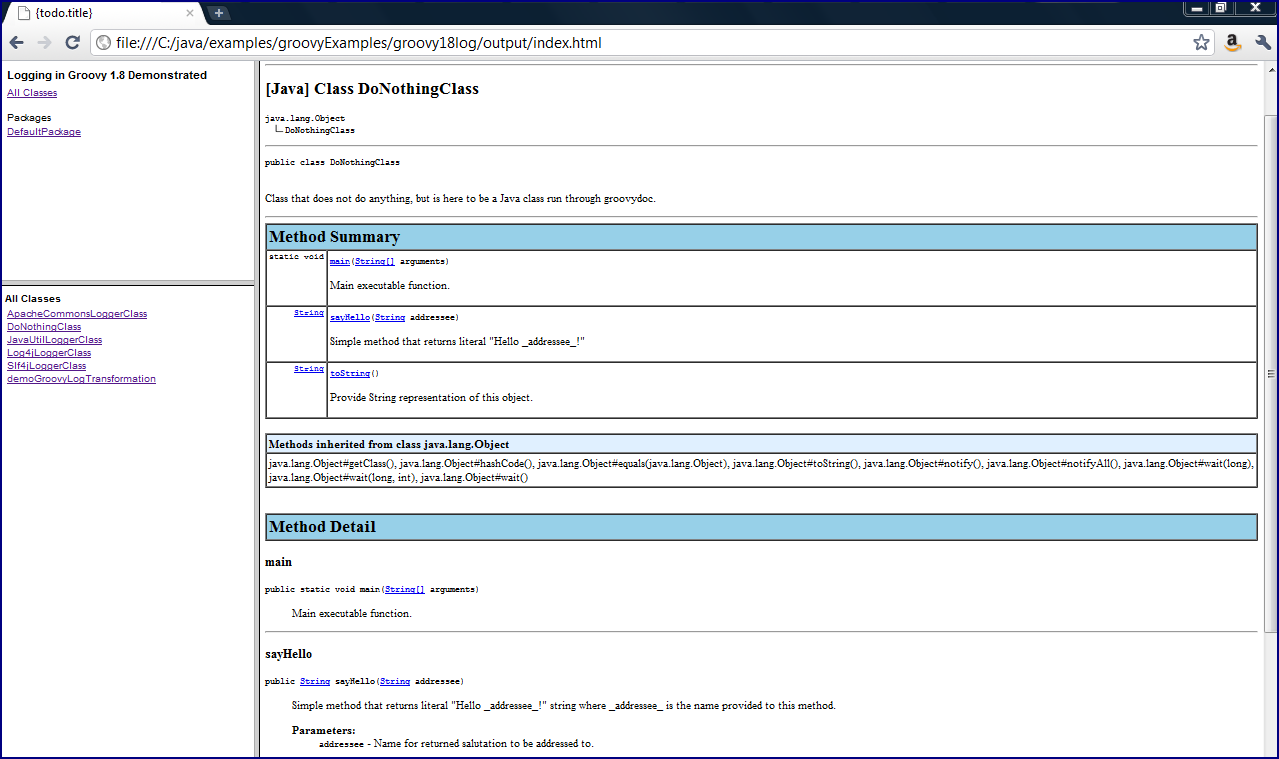Open a new tab with the plus button
The image size is (1279, 759).
coord(218,13)
